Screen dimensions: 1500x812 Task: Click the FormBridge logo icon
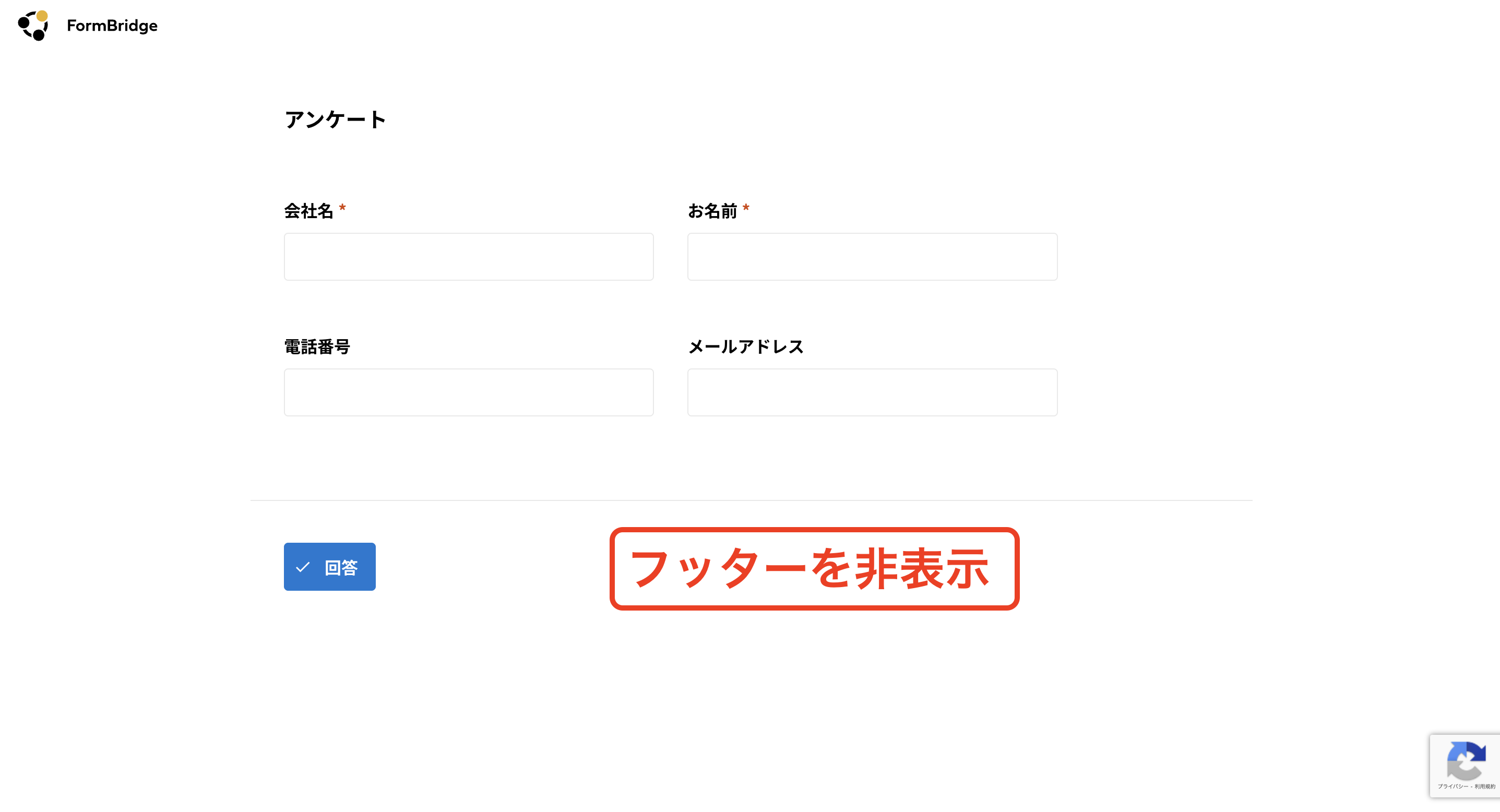pyautogui.click(x=33, y=26)
